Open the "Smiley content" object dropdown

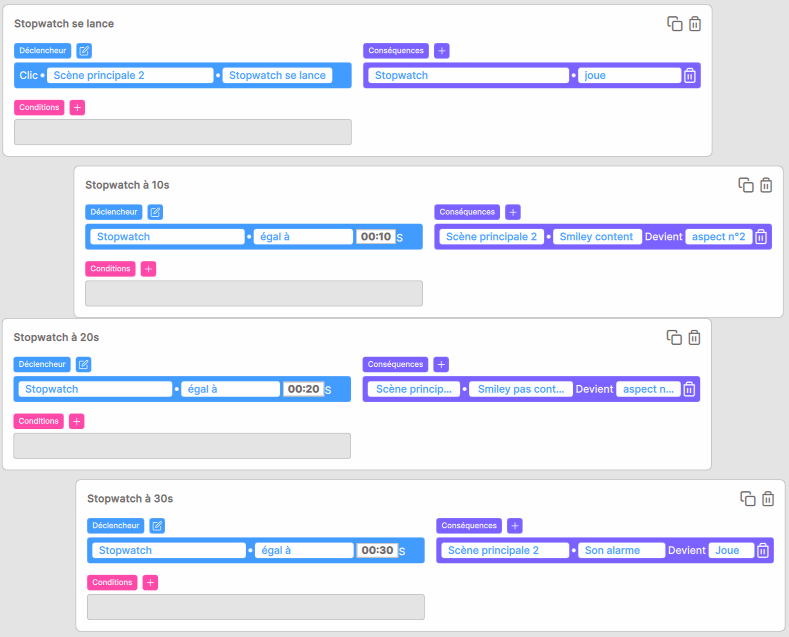click(597, 237)
